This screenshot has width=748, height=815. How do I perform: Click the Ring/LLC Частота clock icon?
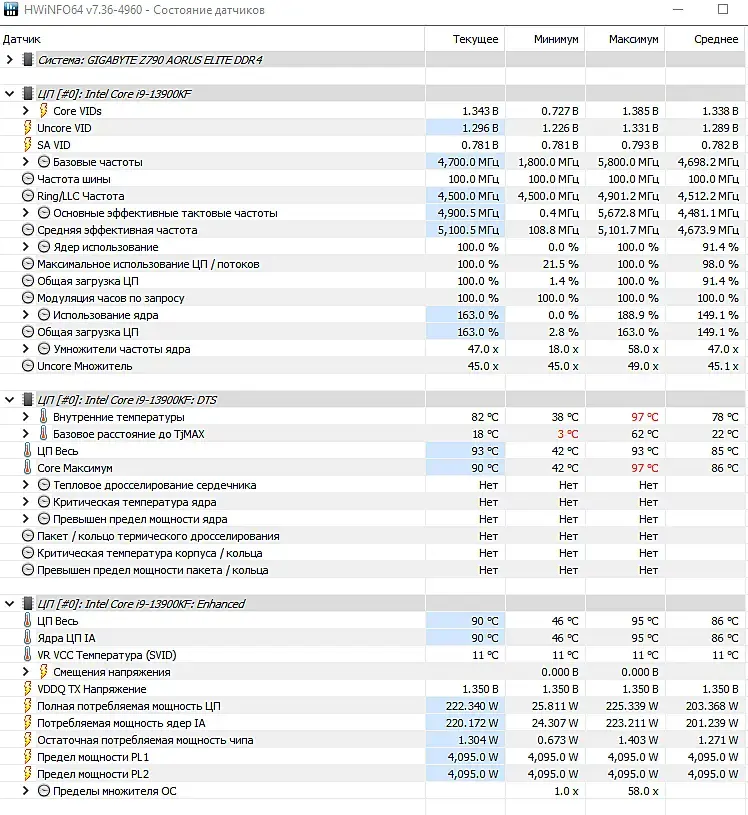point(28,196)
